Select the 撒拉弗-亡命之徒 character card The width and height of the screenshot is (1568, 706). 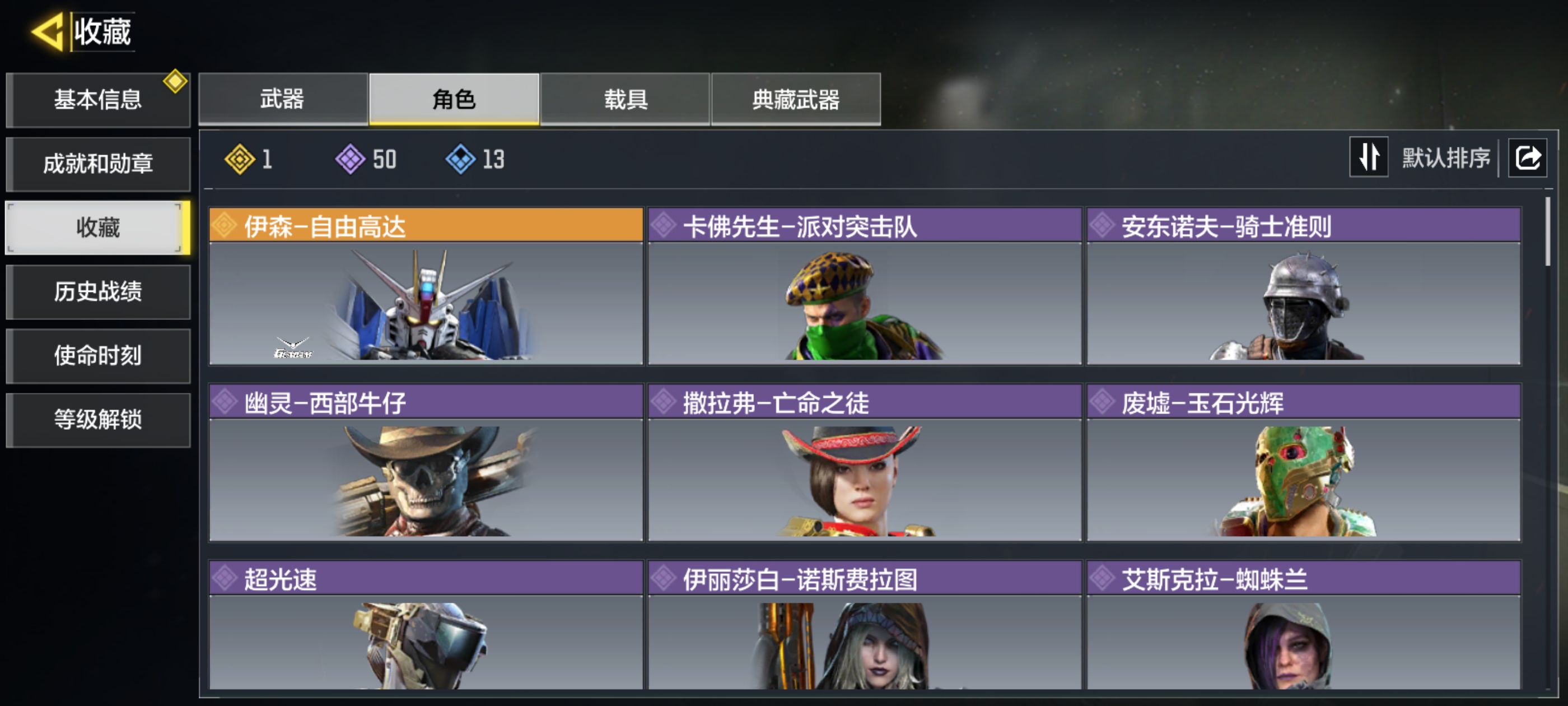tap(864, 462)
